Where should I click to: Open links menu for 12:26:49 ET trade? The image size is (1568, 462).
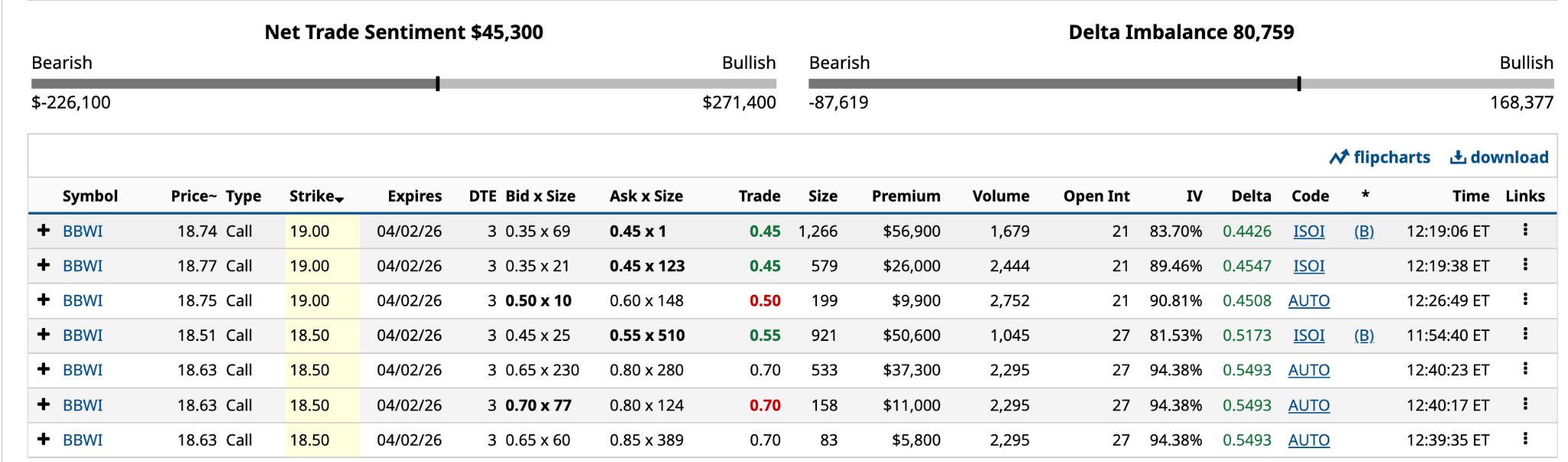coord(1525,300)
